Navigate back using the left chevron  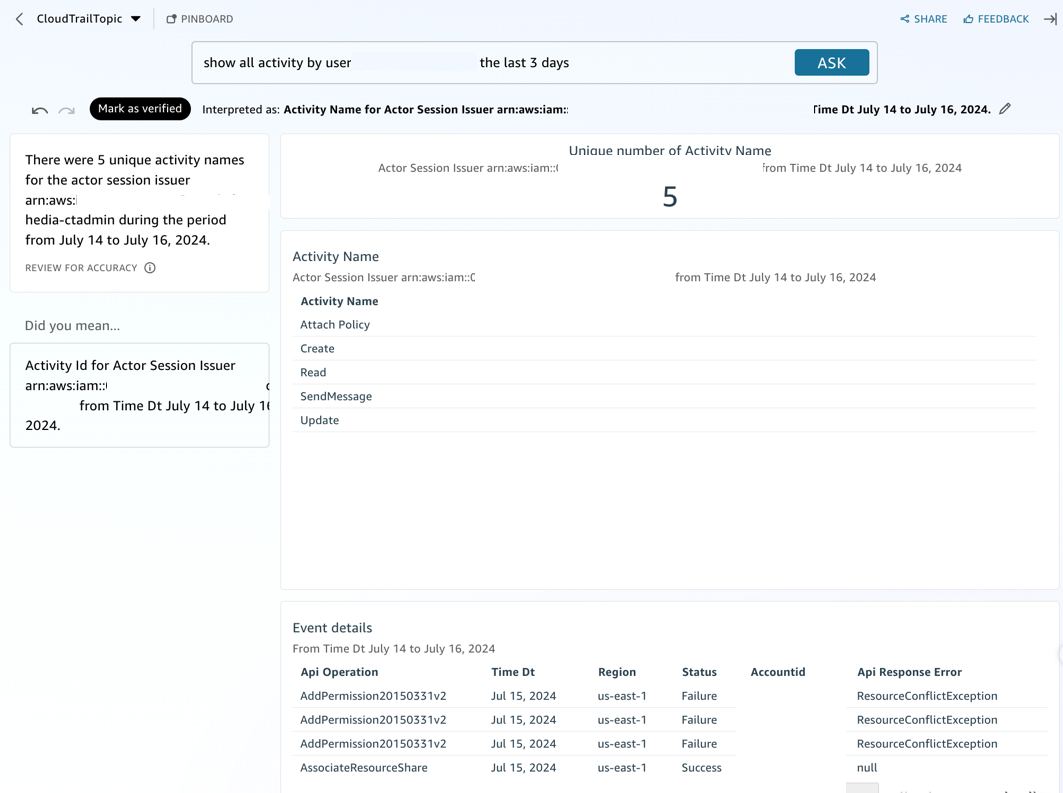18,18
